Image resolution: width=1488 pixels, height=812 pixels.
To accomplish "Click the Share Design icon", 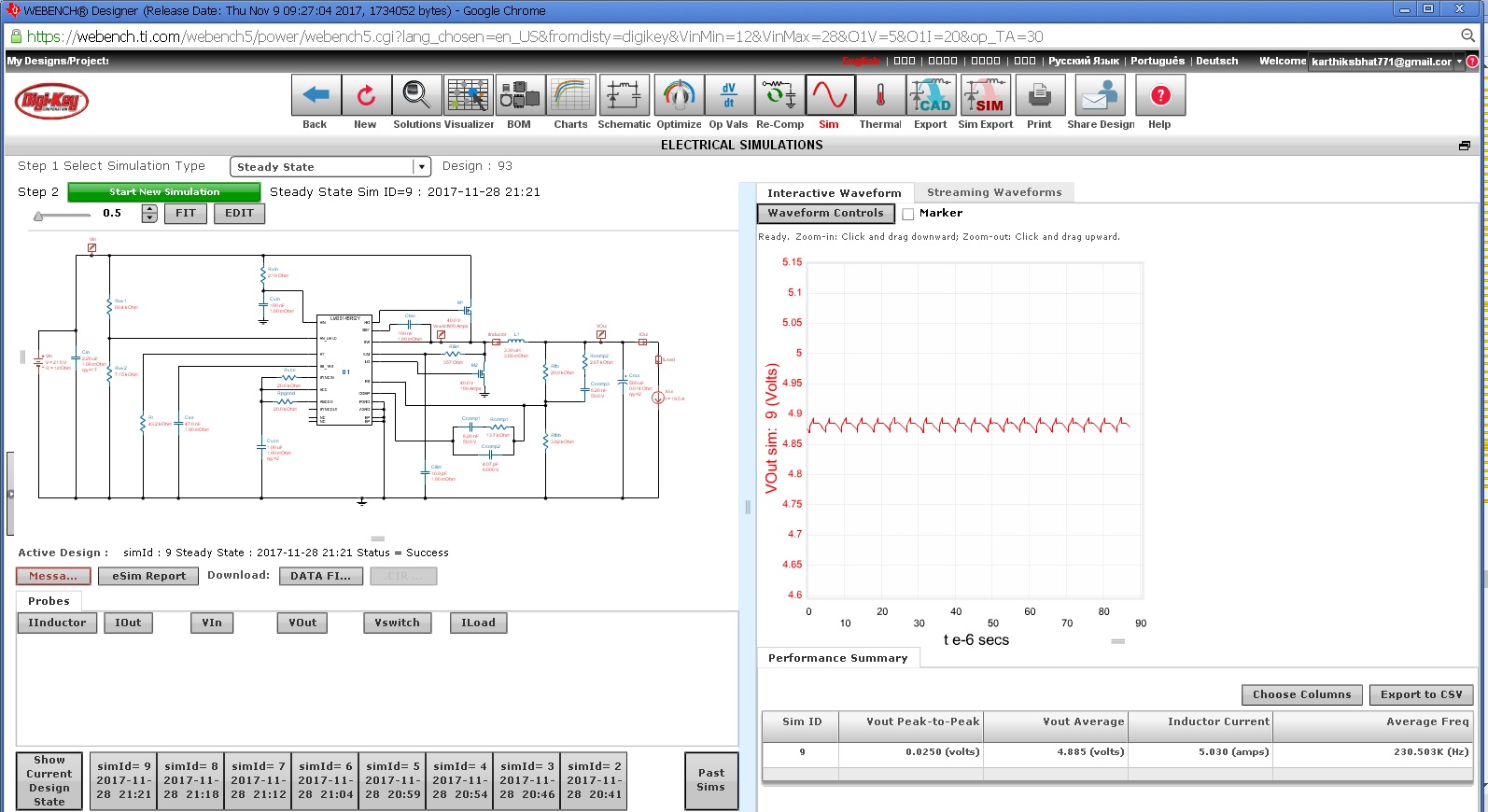I will pyautogui.click(x=1100, y=95).
